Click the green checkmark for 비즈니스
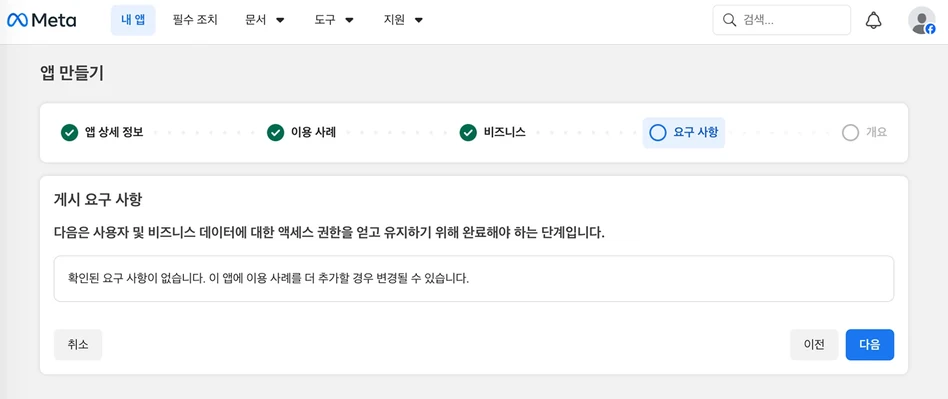This screenshot has width=948, height=399. click(x=469, y=132)
